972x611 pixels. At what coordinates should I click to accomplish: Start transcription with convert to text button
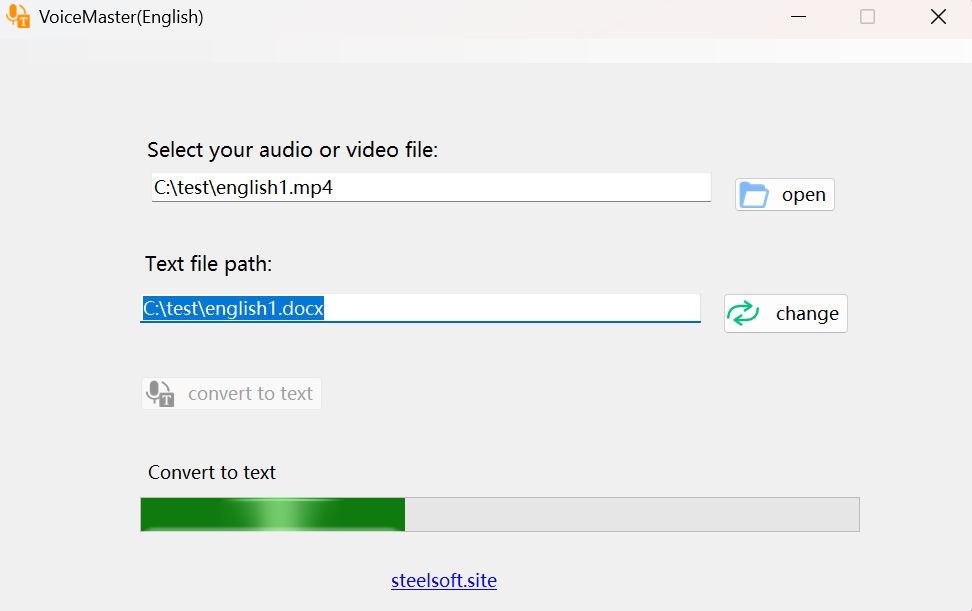tap(231, 393)
